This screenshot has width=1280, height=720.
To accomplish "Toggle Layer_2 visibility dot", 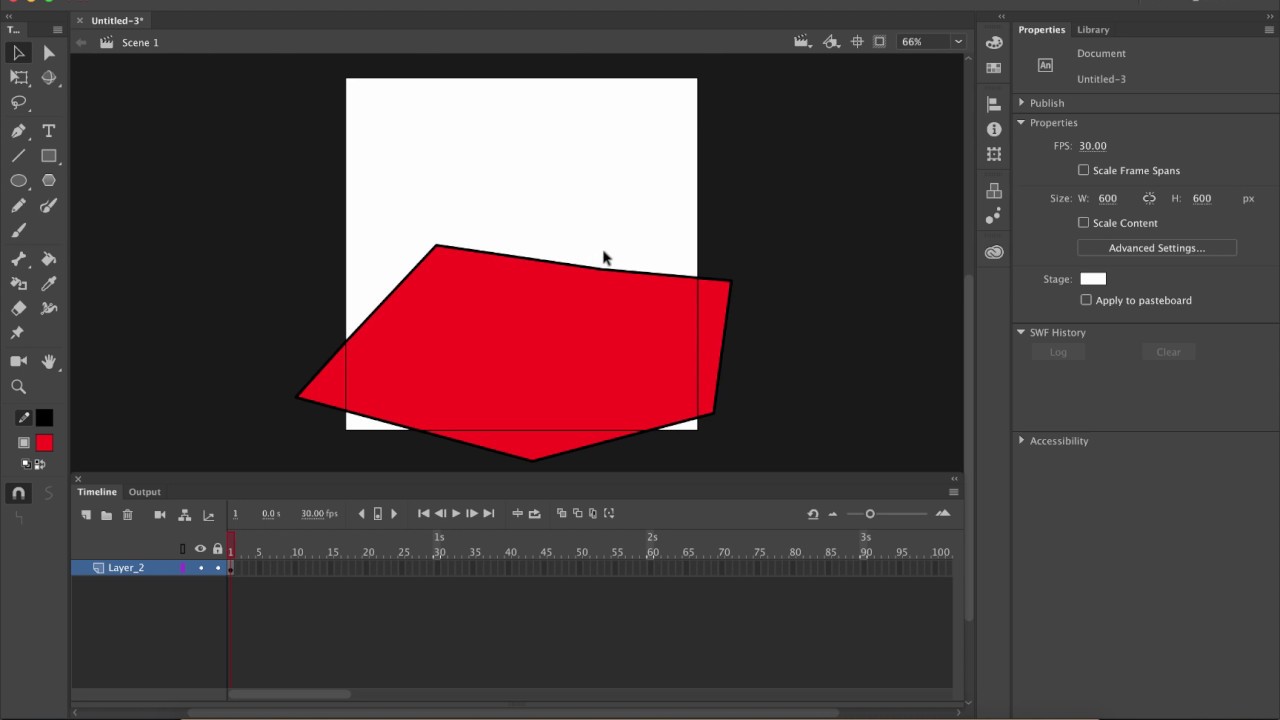I will pos(201,568).
